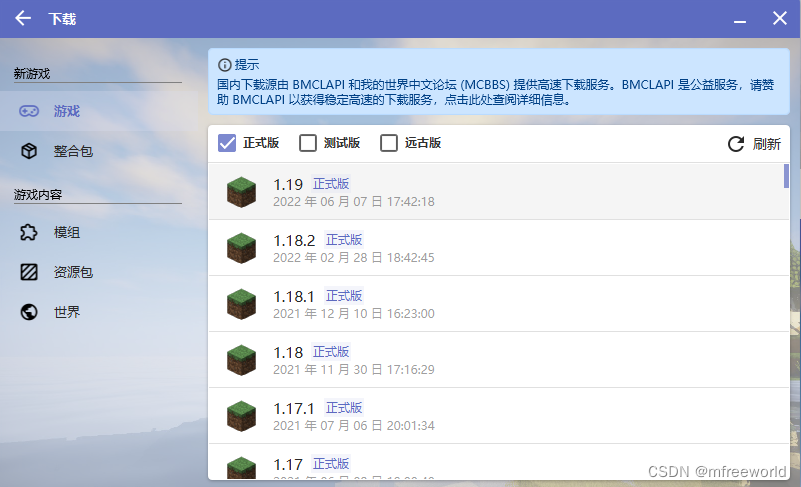Click the grass block icon for 1.18.2
The width and height of the screenshot is (801, 487).
241,248
